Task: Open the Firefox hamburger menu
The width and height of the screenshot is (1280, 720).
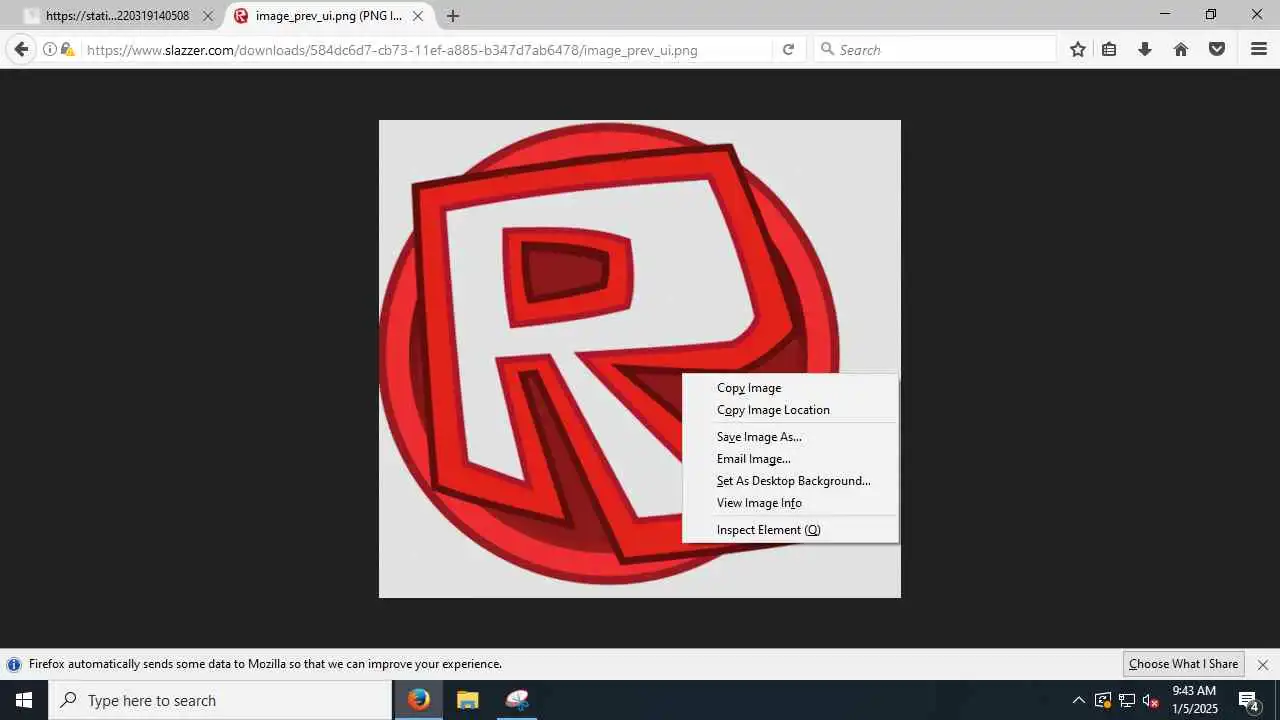Action: pyautogui.click(x=1259, y=49)
